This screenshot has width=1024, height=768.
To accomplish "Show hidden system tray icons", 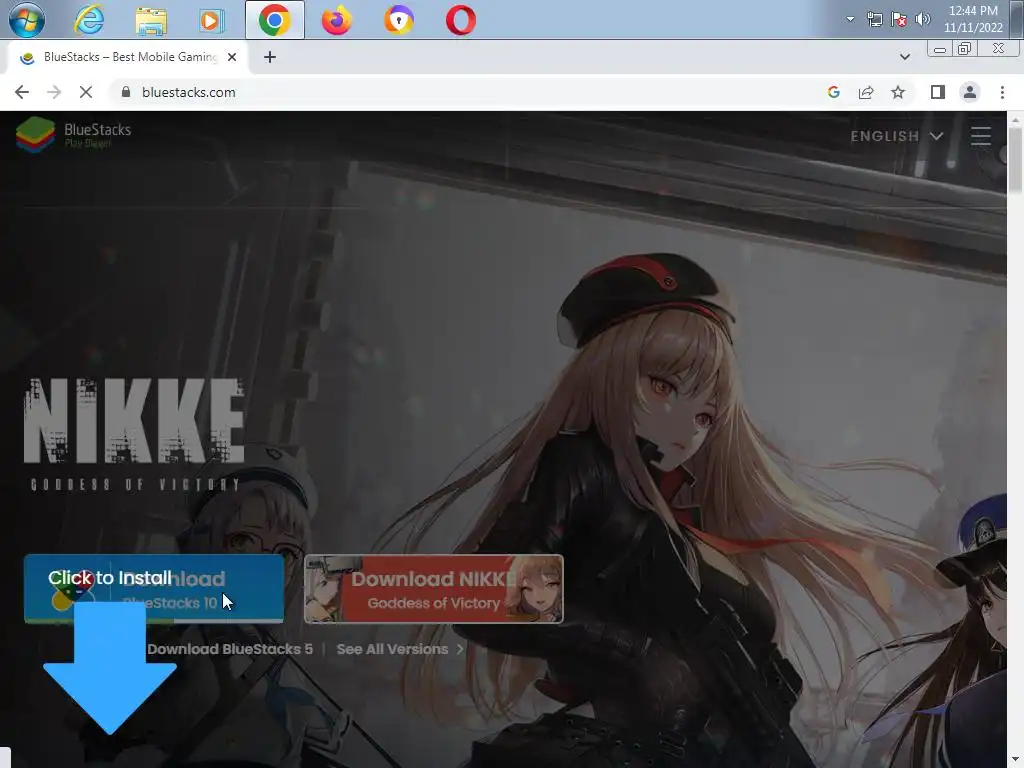I will (x=850, y=19).
